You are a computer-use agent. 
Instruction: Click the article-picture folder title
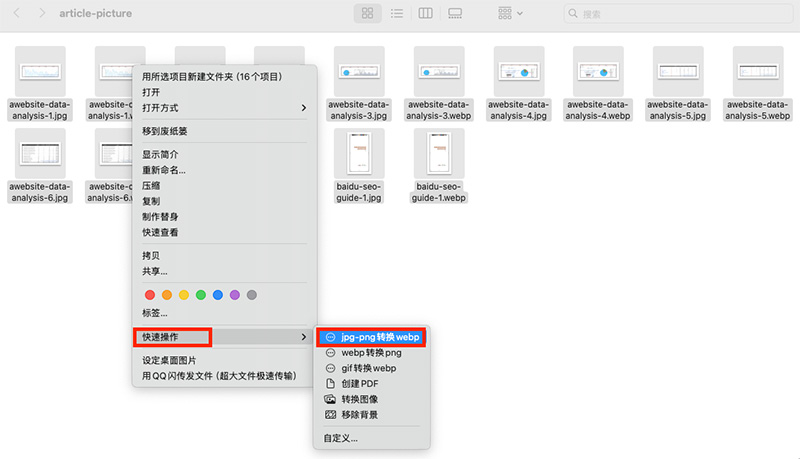point(95,13)
